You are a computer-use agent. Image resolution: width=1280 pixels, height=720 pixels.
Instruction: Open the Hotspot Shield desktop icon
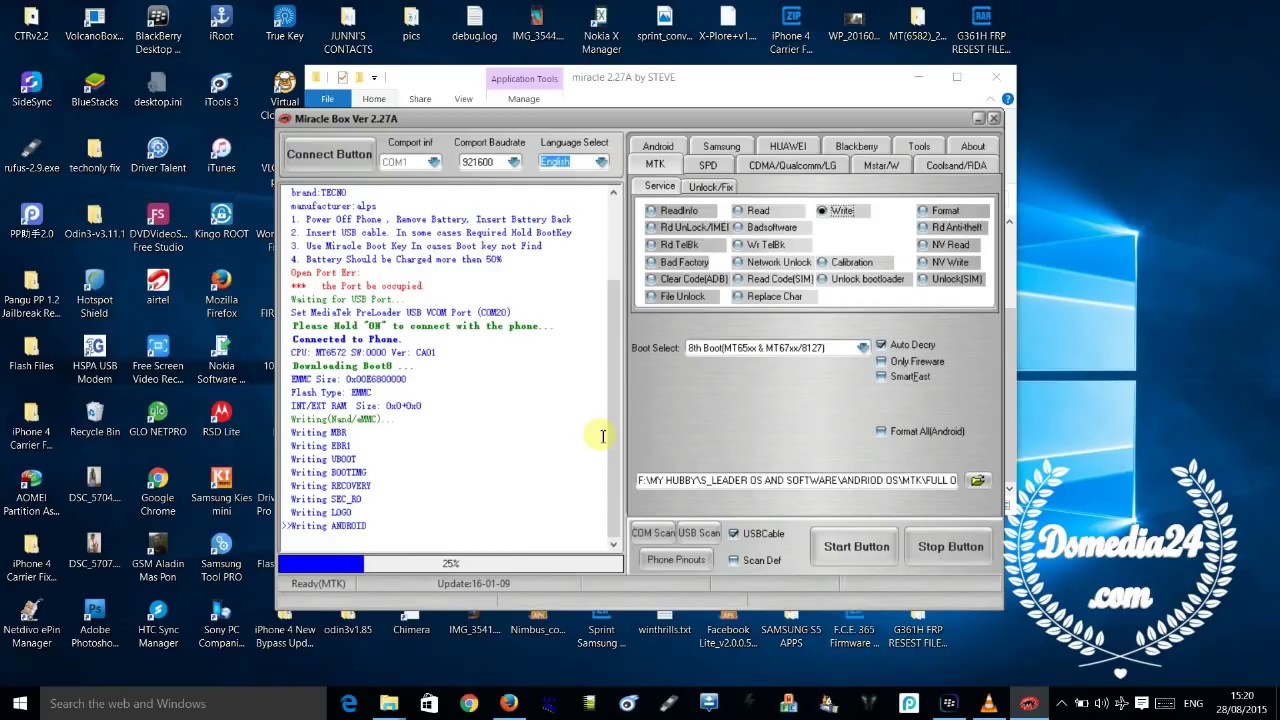(x=94, y=294)
